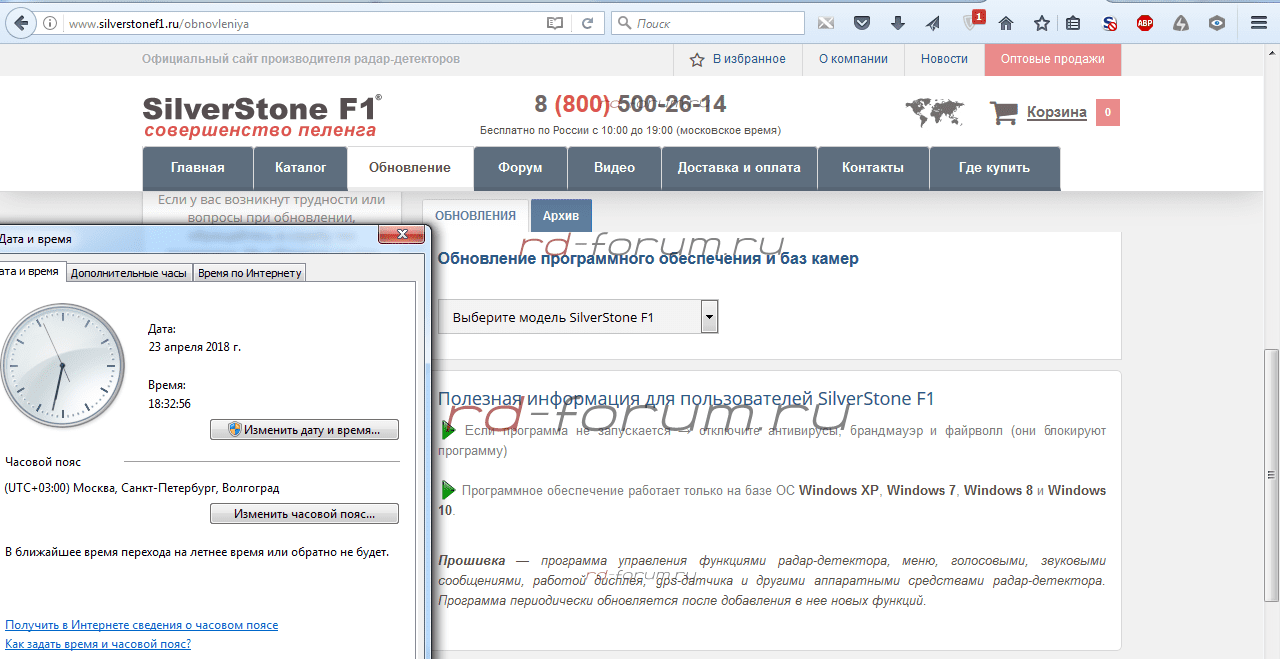Screen dimensions: 1280x659
Task: Switch to the 'Архив' tab
Action: [x=561, y=215]
